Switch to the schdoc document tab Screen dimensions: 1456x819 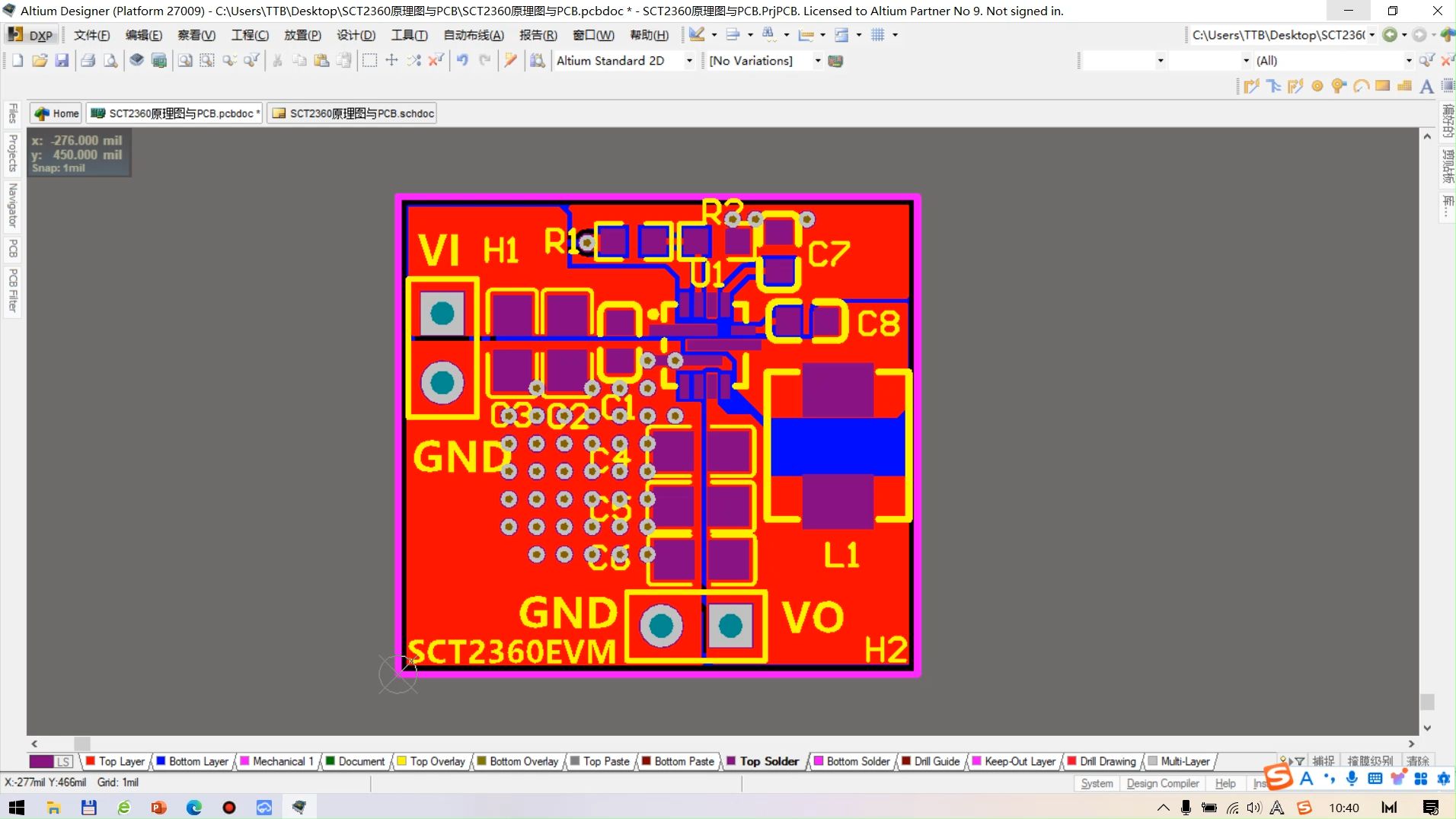353,113
